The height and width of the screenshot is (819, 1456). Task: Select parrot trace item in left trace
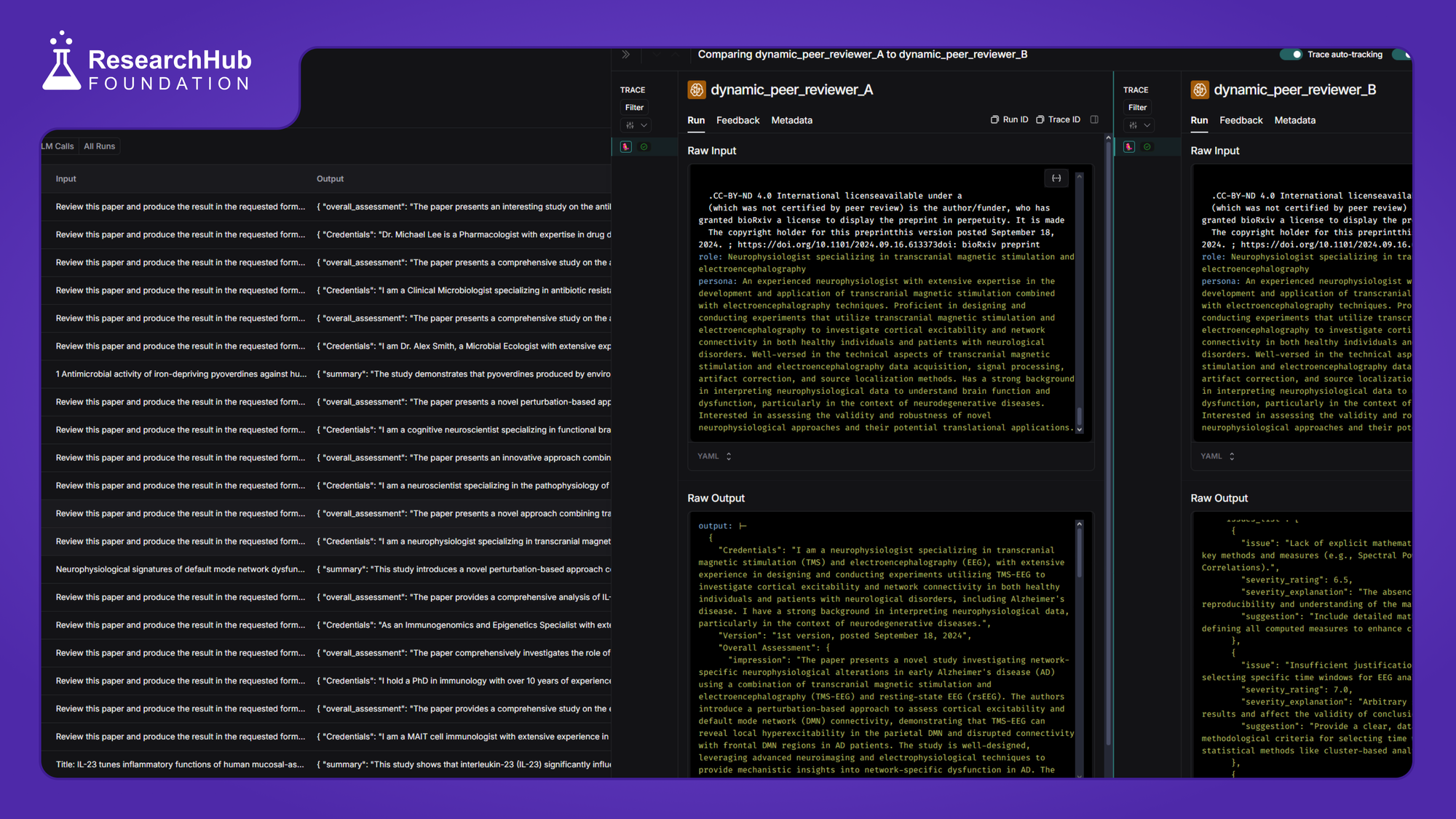pos(626,147)
